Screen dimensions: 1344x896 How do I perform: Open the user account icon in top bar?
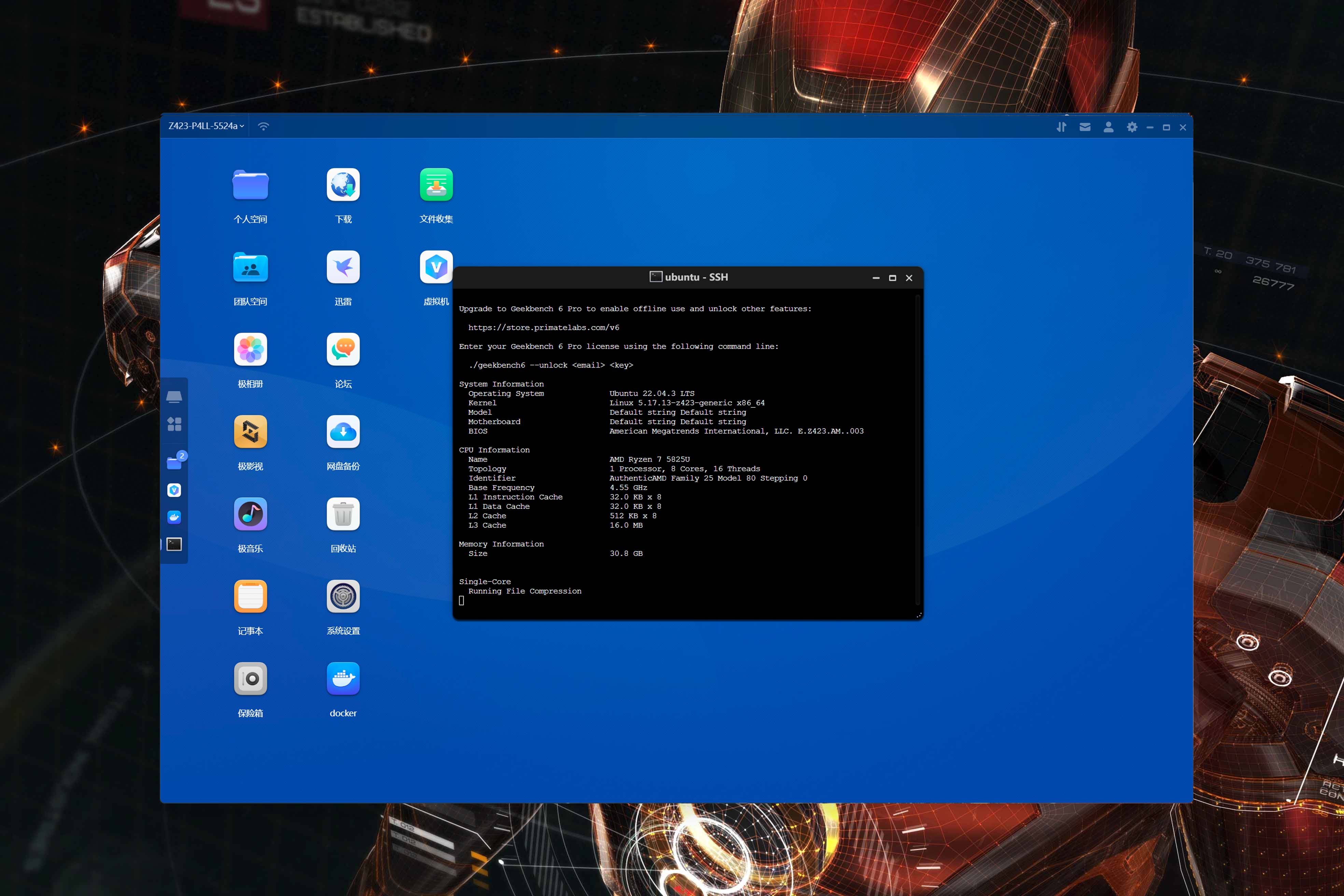pos(1108,127)
